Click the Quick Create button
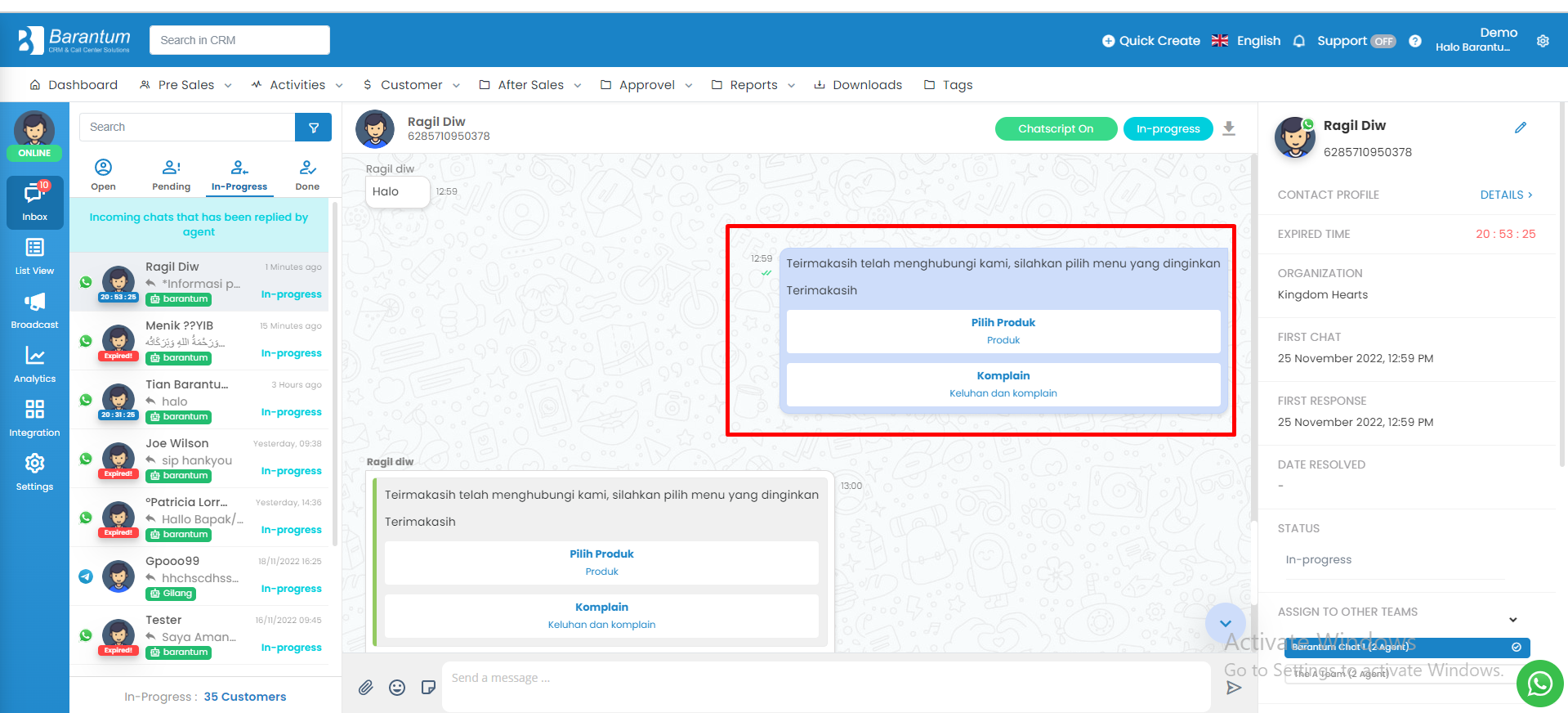The image size is (1568, 713). coord(1150,41)
